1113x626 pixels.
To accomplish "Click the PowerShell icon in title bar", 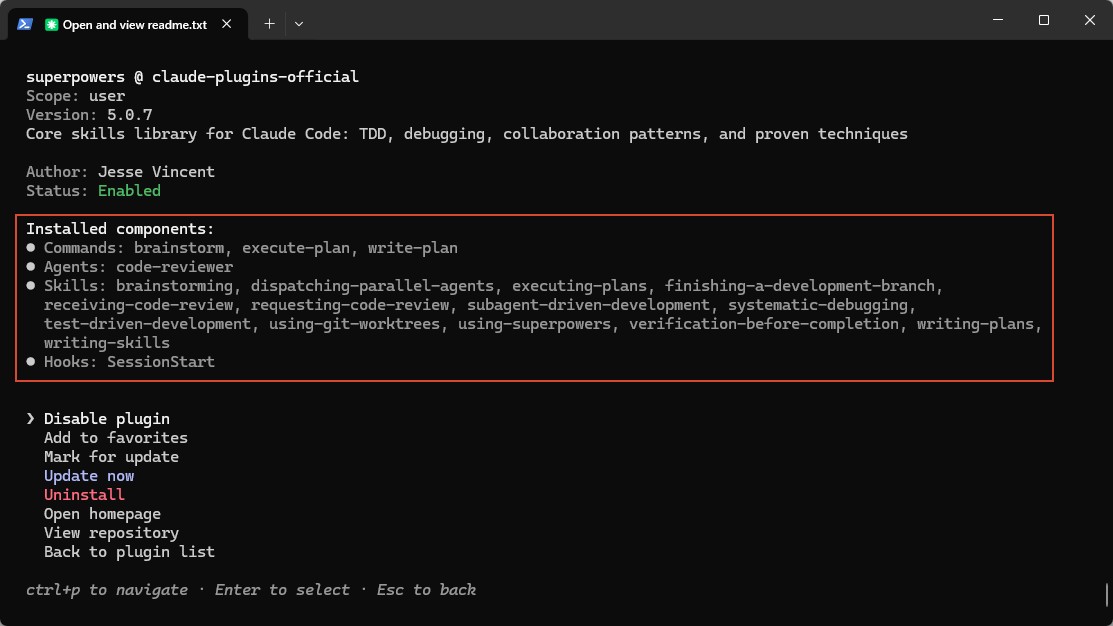I will (23, 23).
